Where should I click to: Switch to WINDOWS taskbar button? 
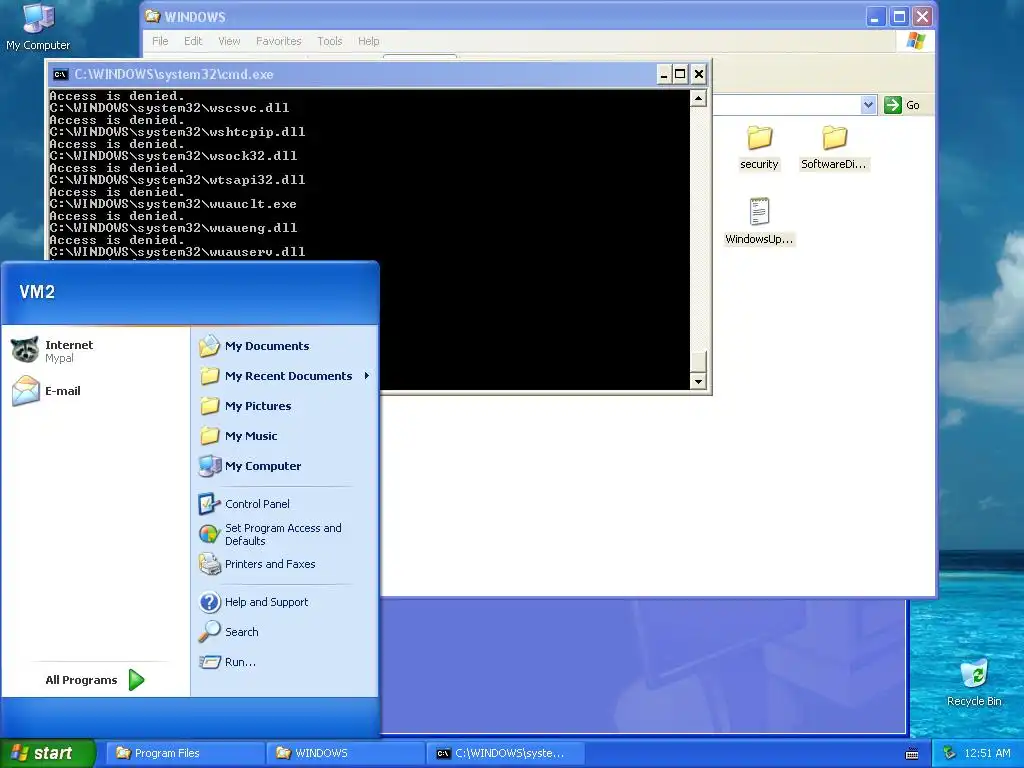click(x=345, y=753)
